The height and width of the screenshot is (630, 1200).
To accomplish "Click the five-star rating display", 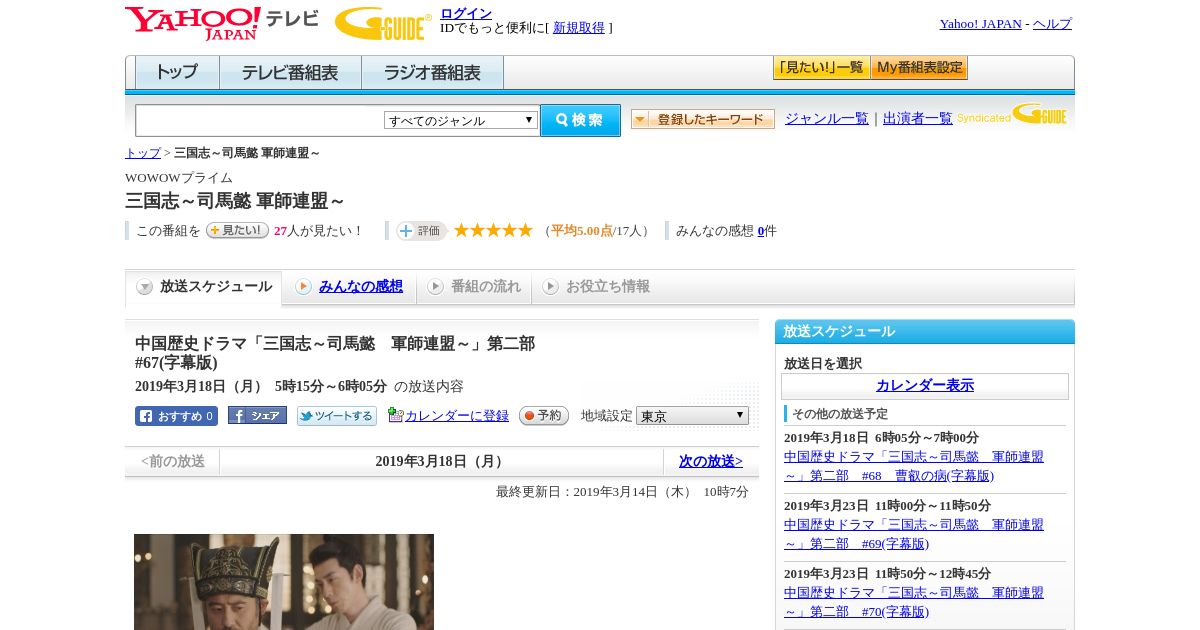I will (493, 230).
